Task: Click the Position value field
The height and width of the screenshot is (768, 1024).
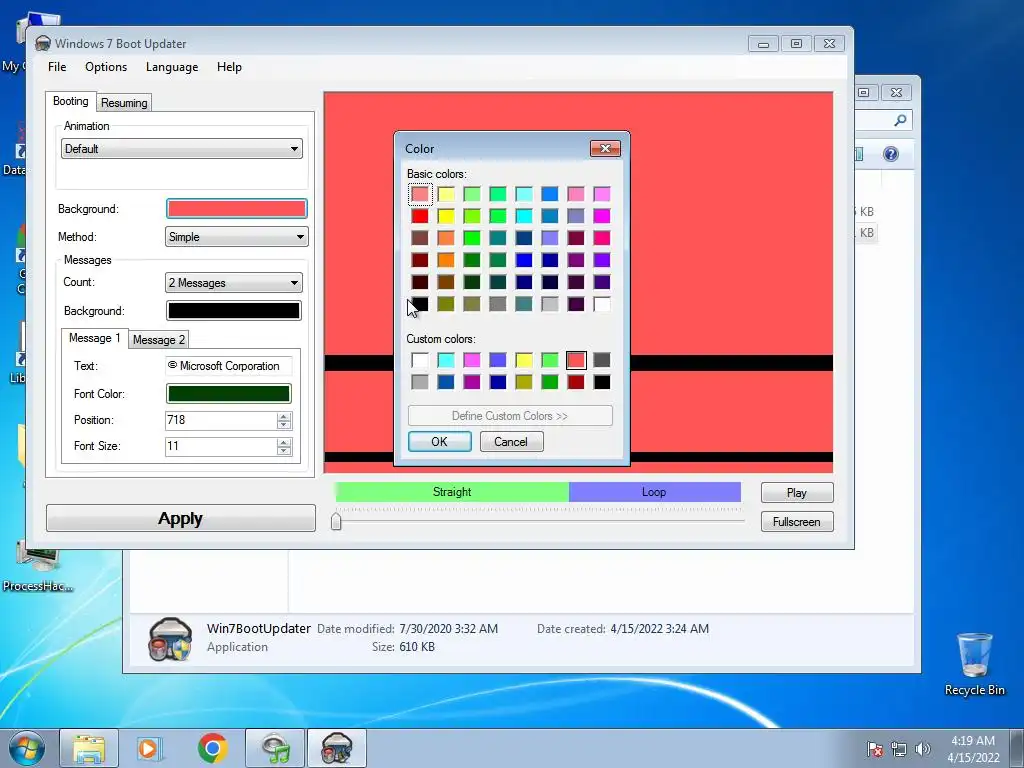Action: pos(221,420)
